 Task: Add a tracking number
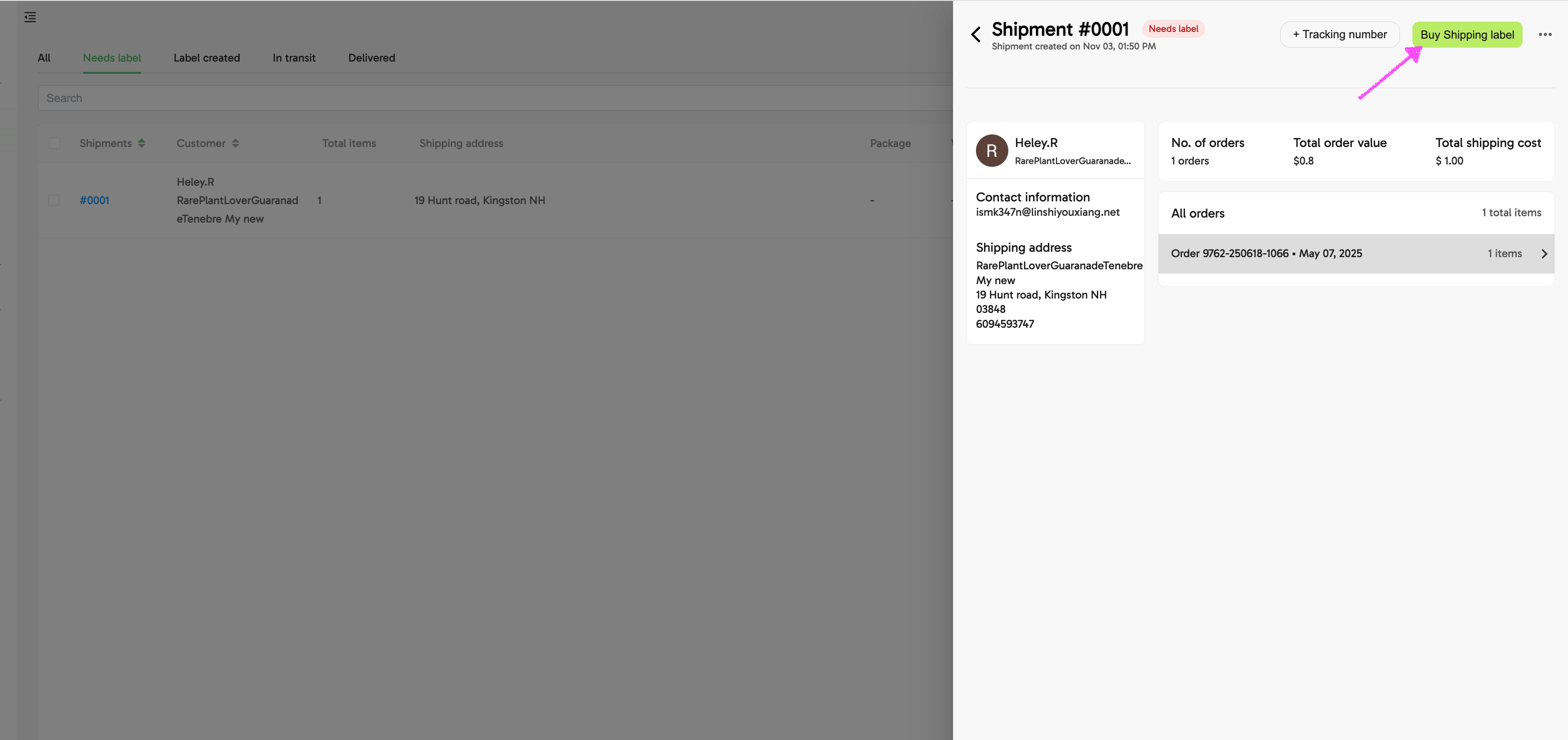click(1339, 35)
